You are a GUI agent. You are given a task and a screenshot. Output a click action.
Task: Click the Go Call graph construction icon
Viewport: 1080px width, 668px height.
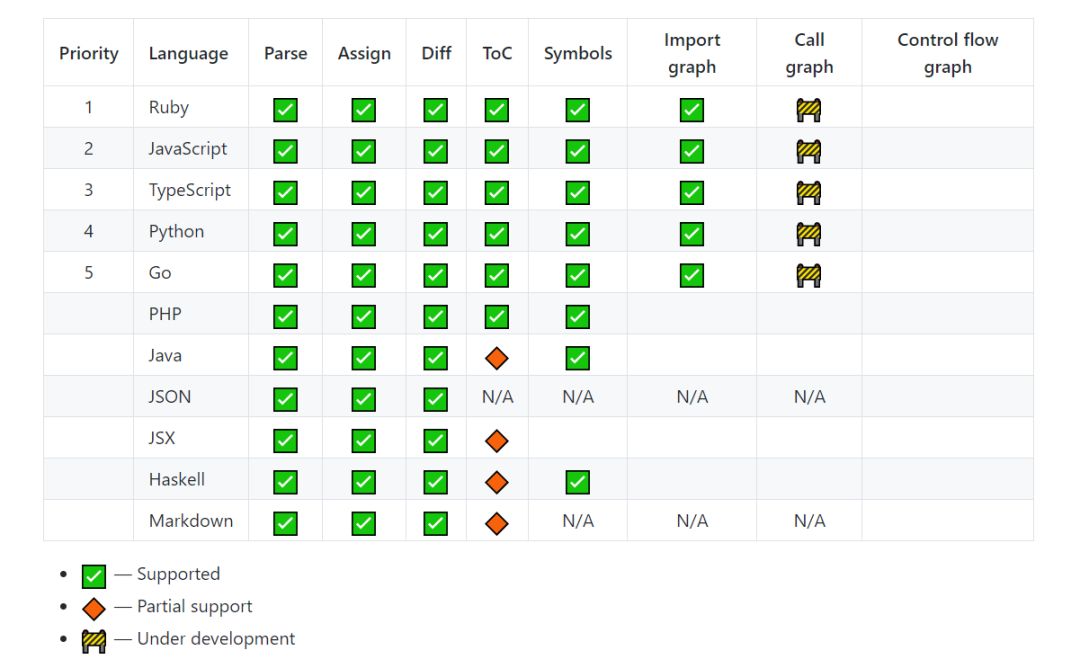[x=809, y=275]
